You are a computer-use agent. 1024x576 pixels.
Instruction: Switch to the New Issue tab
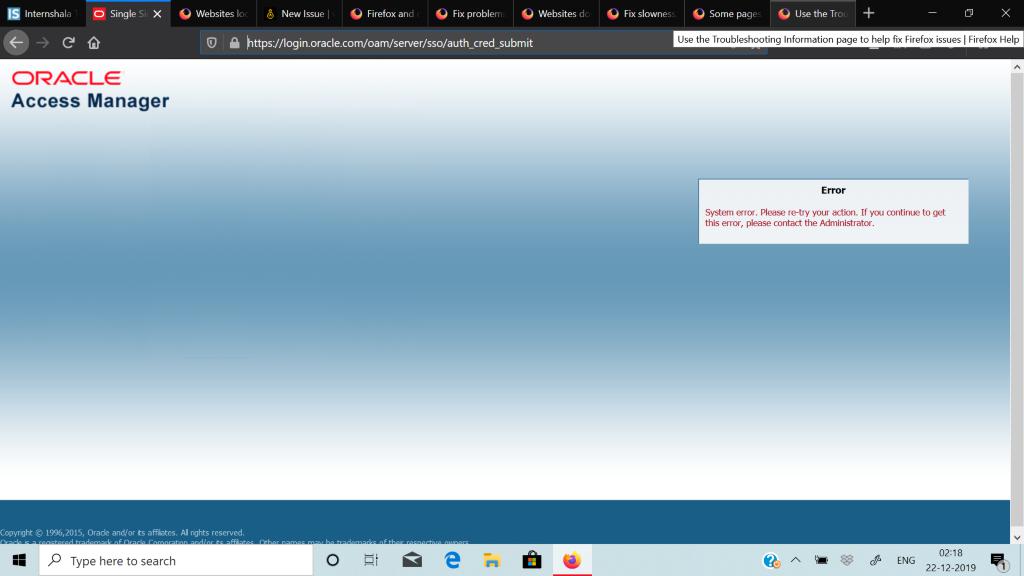298,14
